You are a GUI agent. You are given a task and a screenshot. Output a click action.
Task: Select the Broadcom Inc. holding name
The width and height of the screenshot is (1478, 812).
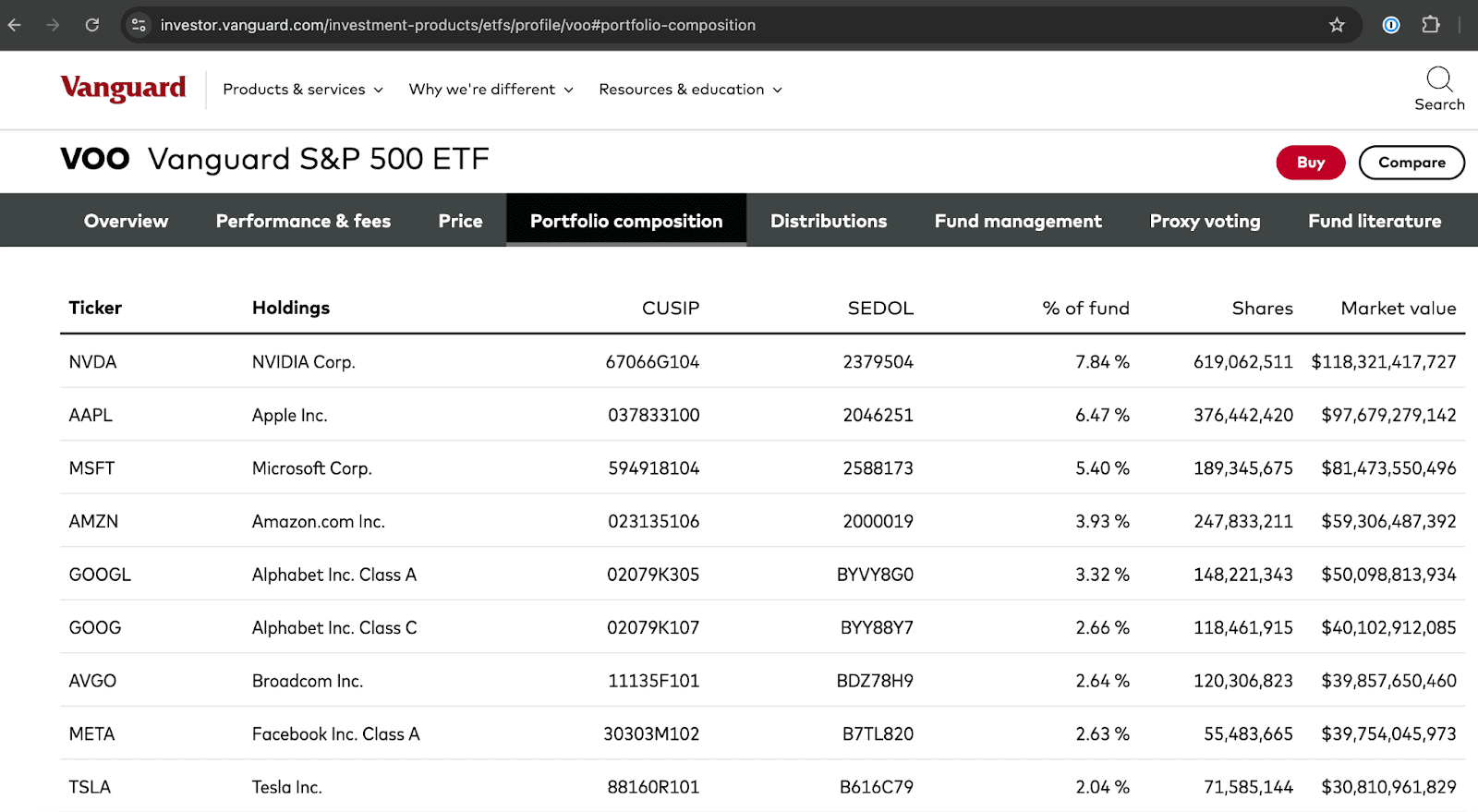pyautogui.click(x=308, y=681)
